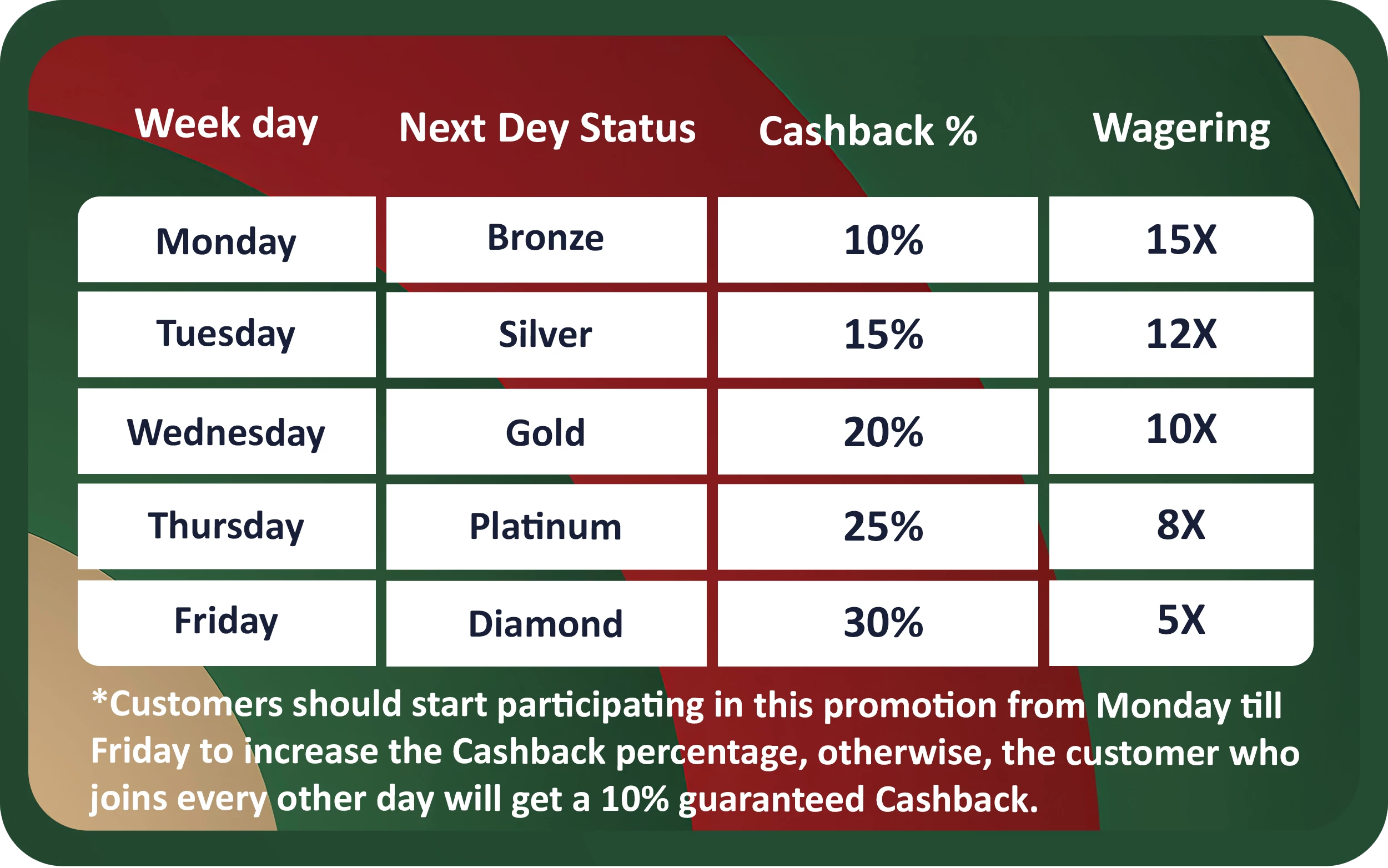1388x868 pixels.
Task: Click the 20% cashback cell
Action: (883, 432)
